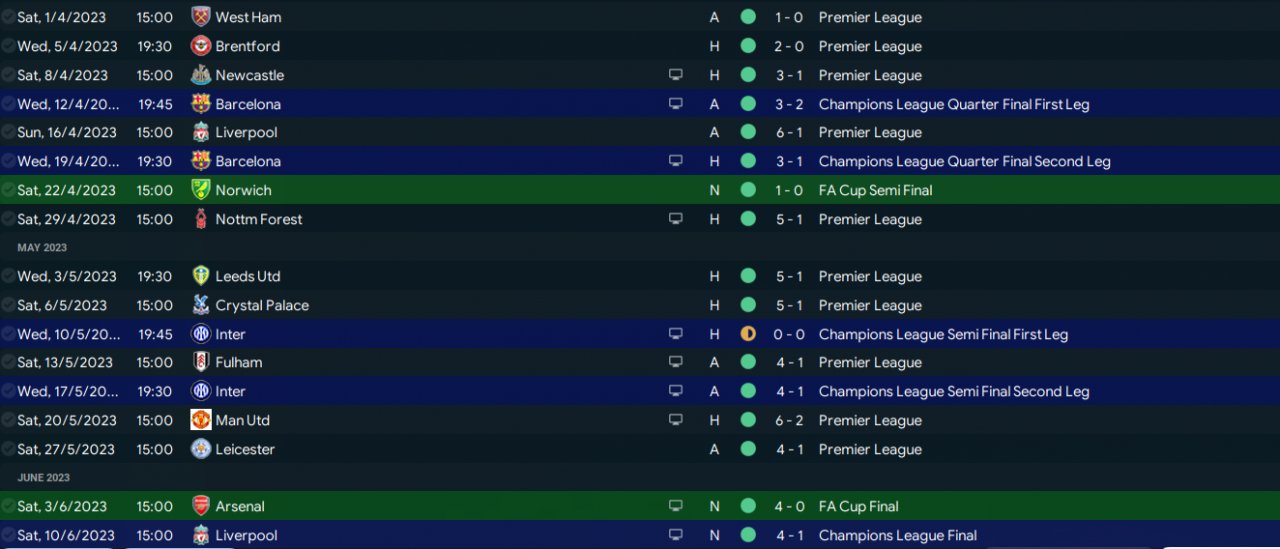Open the Crystal Palace team link
1280x549 pixels.
(262, 305)
